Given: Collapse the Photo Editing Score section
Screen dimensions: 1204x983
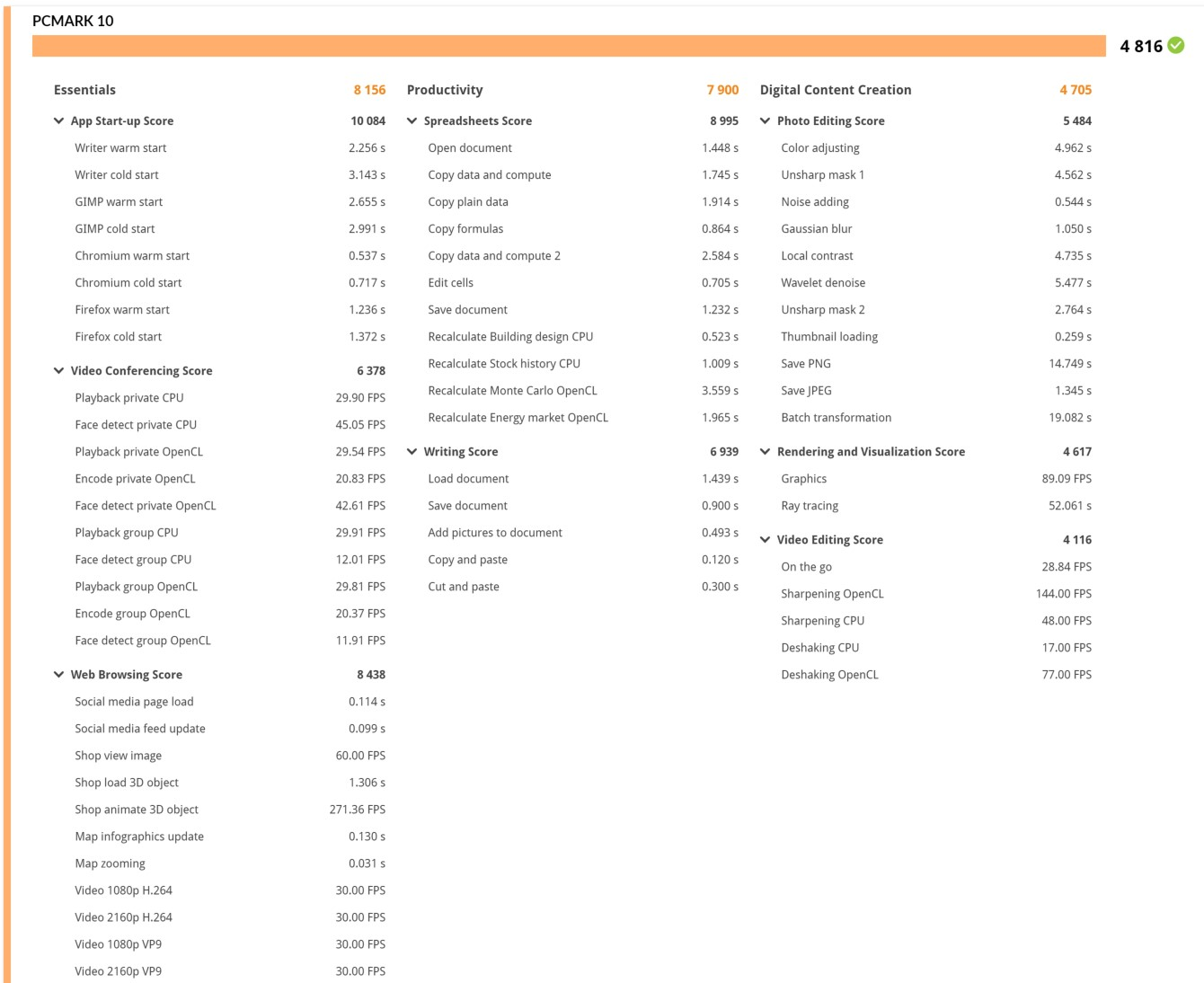Looking at the screenshot, I should coord(765,120).
